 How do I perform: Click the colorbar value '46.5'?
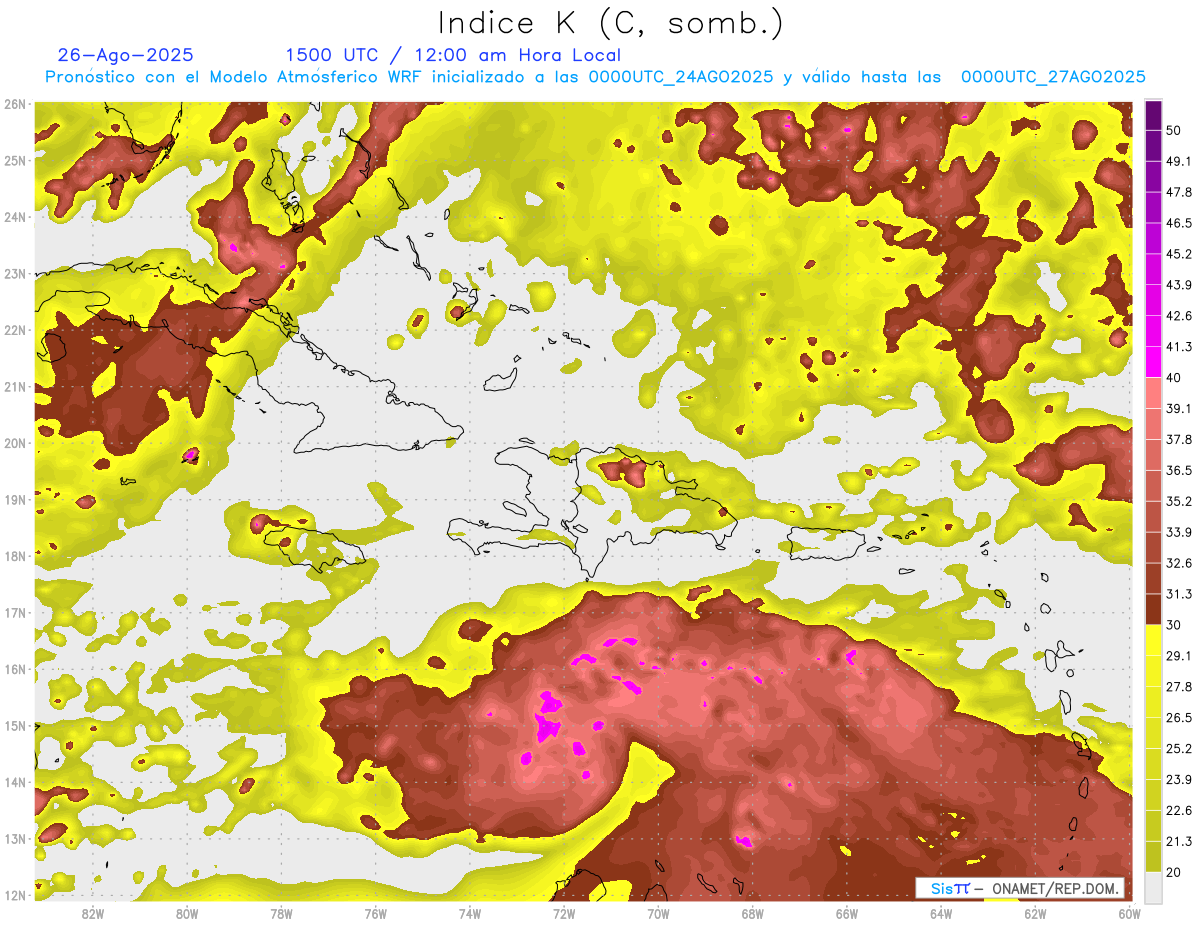1178,223
